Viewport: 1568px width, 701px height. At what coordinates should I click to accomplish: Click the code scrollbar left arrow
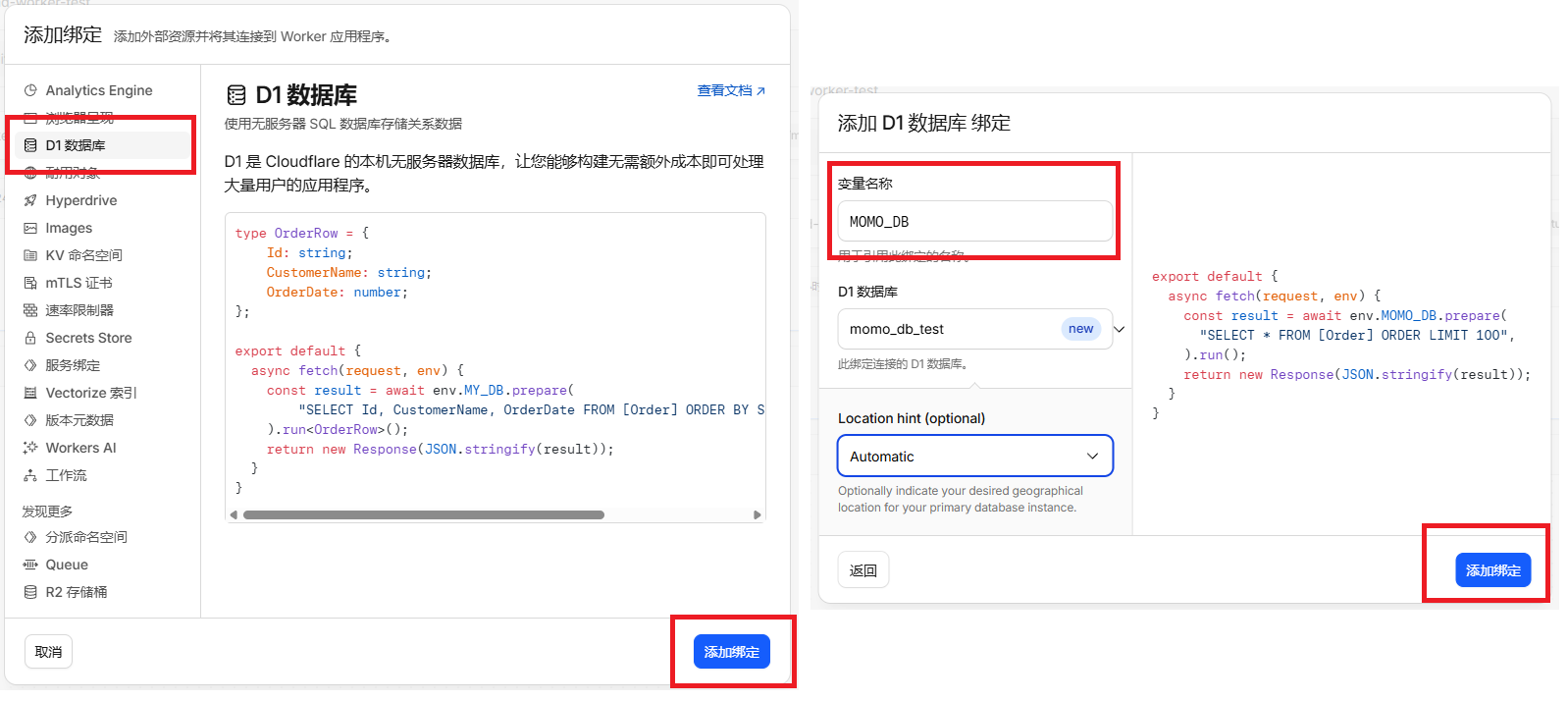(234, 514)
